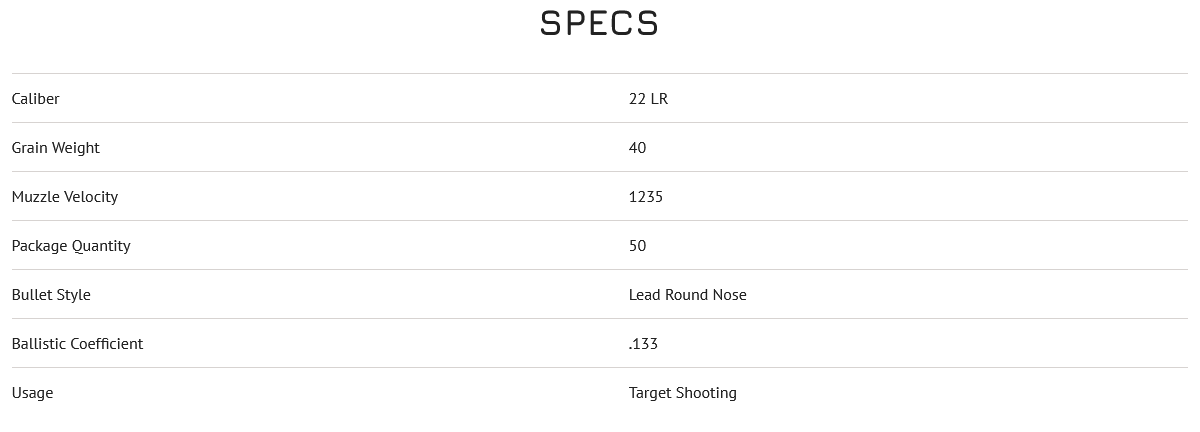
Task: Click the 22 LR caliber value
Action: pyautogui.click(x=648, y=98)
